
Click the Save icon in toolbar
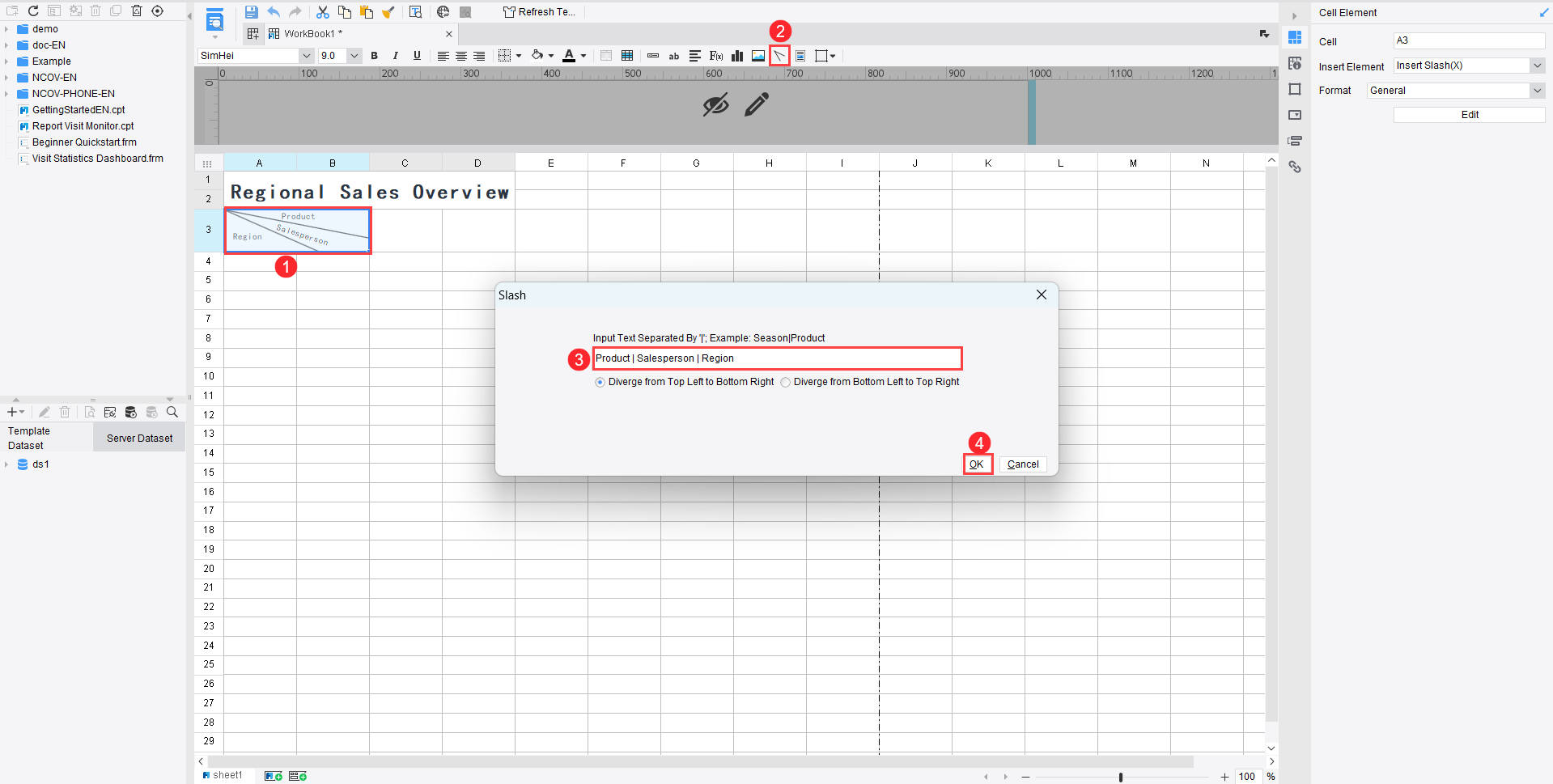[252, 12]
